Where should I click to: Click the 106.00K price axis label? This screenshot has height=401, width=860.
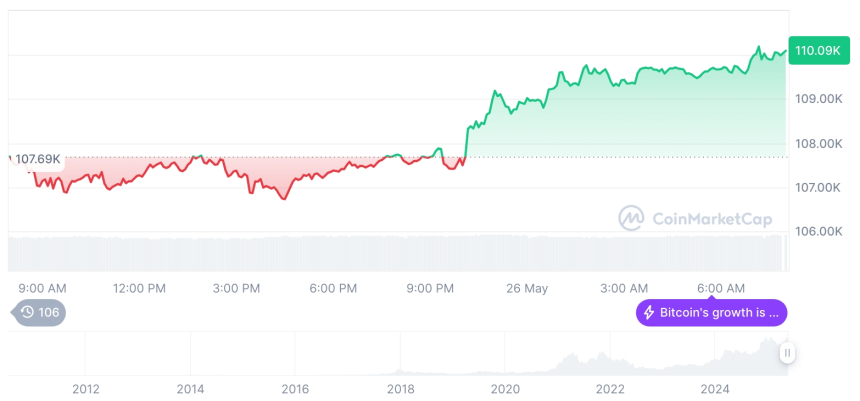pyautogui.click(x=818, y=231)
